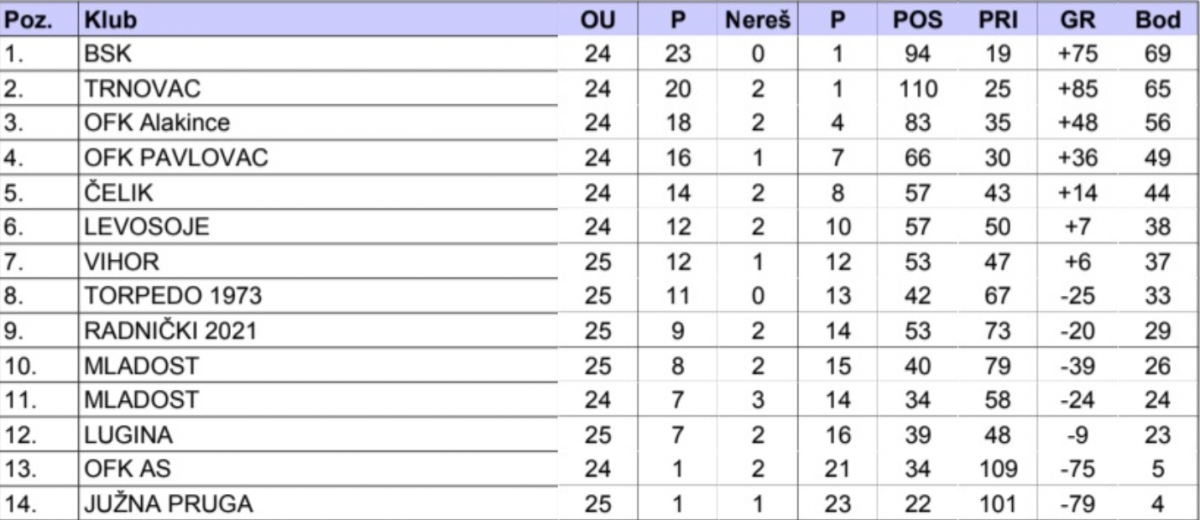Click the GR column header
The width and height of the screenshot is (1200, 520).
click(x=1077, y=19)
